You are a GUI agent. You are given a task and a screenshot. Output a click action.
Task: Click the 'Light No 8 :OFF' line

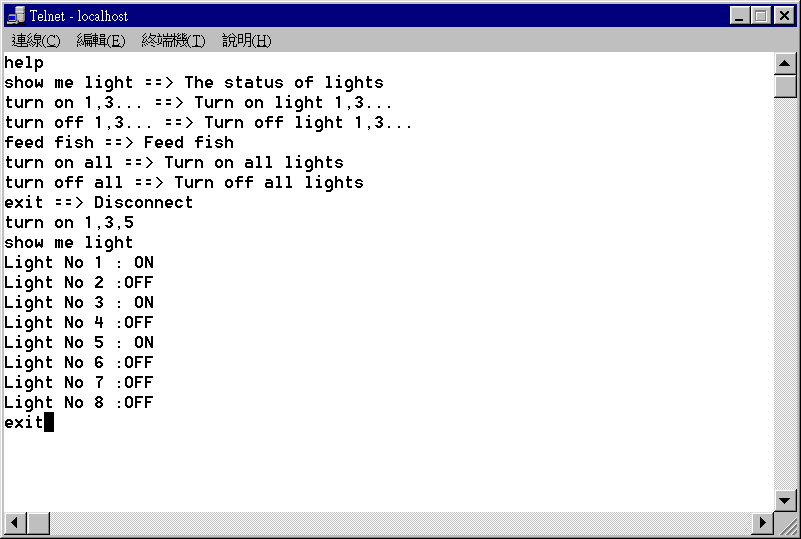point(79,403)
